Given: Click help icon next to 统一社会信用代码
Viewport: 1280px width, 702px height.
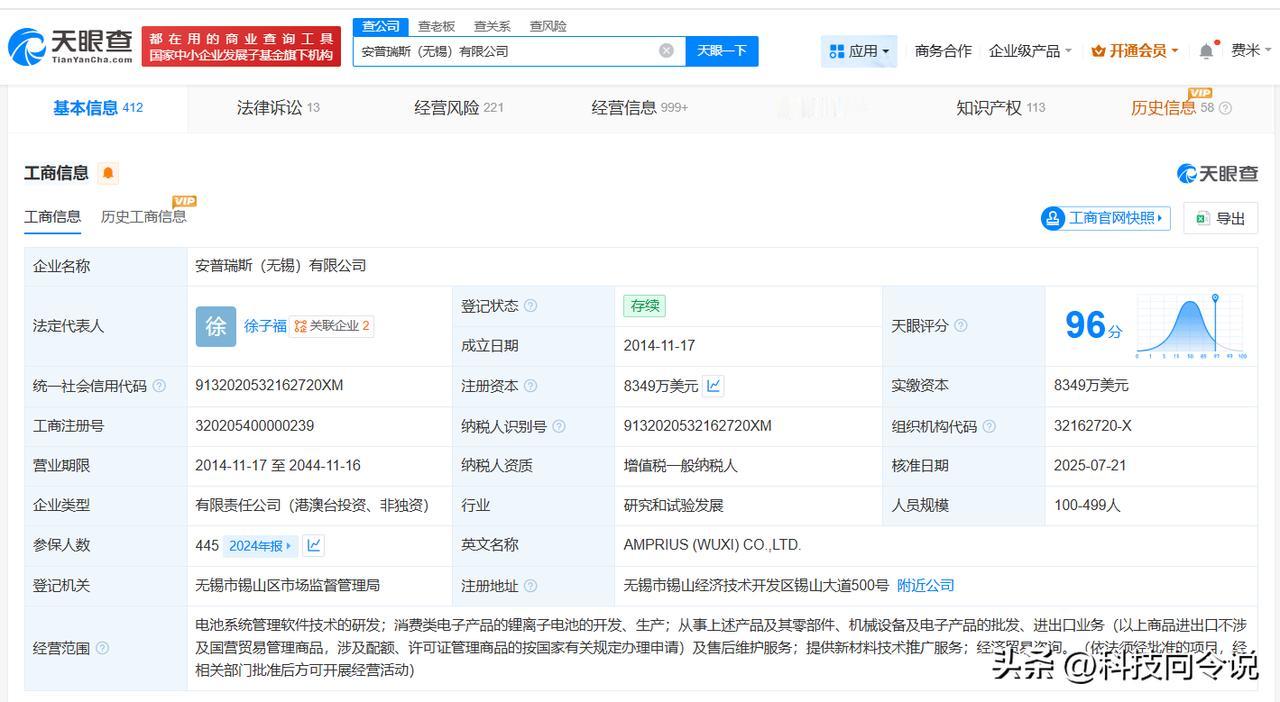Looking at the screenshot, I should point(159,386).
